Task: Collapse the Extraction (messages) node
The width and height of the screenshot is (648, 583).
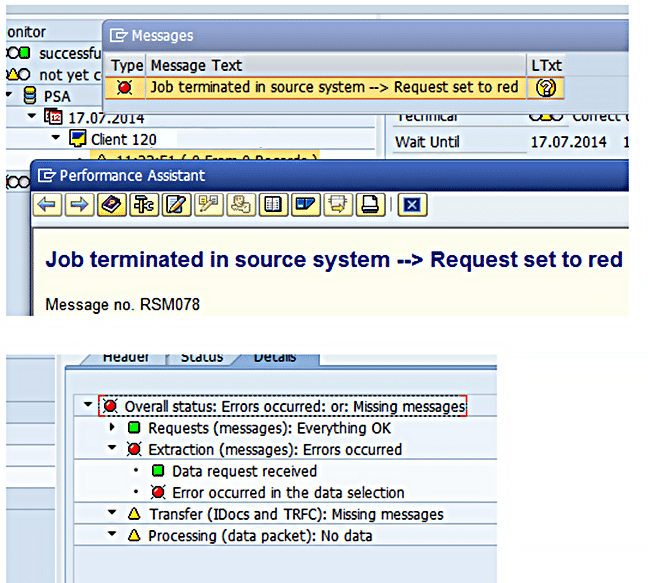Action: [112, 447]
